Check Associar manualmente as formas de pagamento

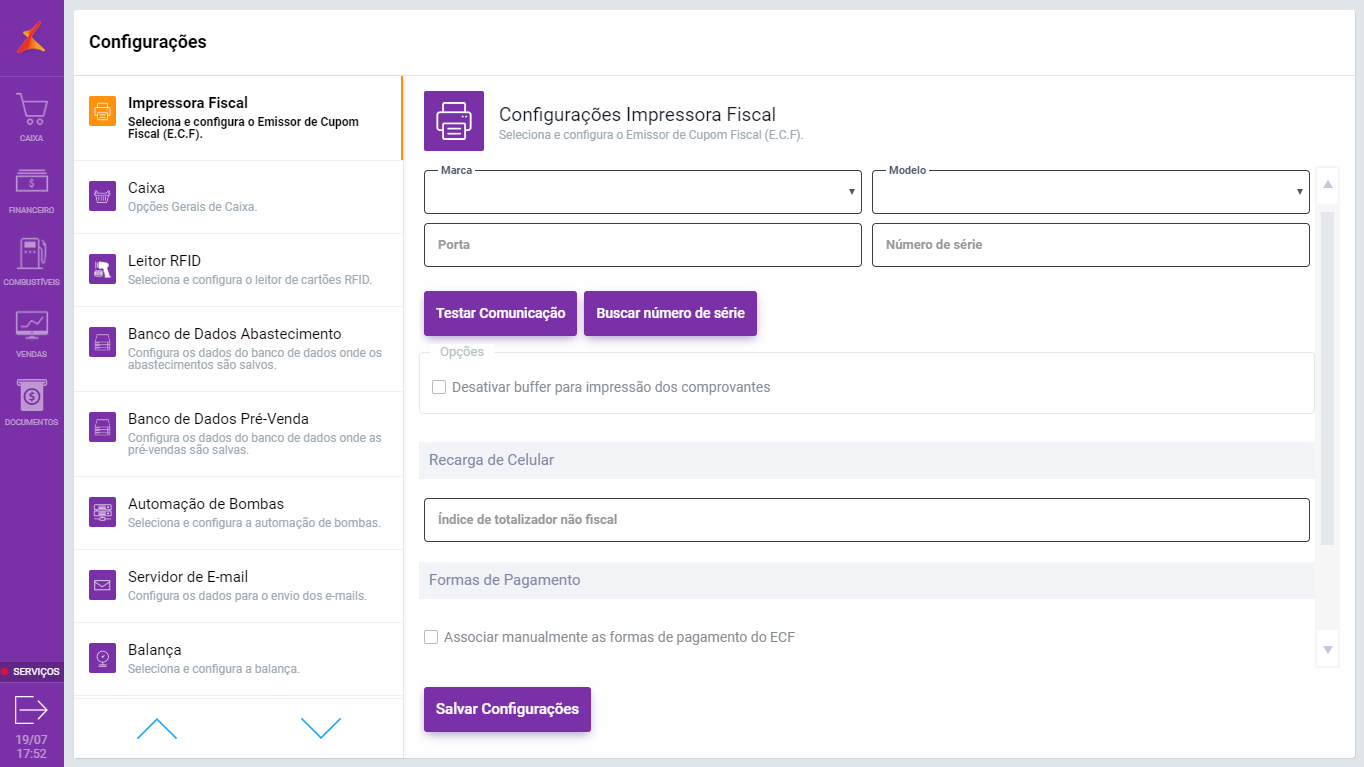tap(431, 637)
